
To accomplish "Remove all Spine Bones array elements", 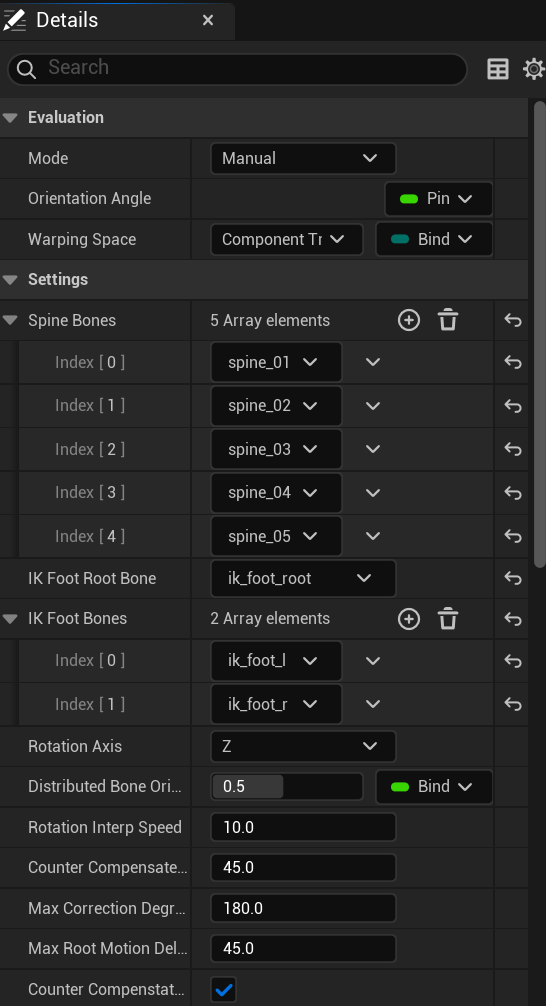I will tap(448, 320).
